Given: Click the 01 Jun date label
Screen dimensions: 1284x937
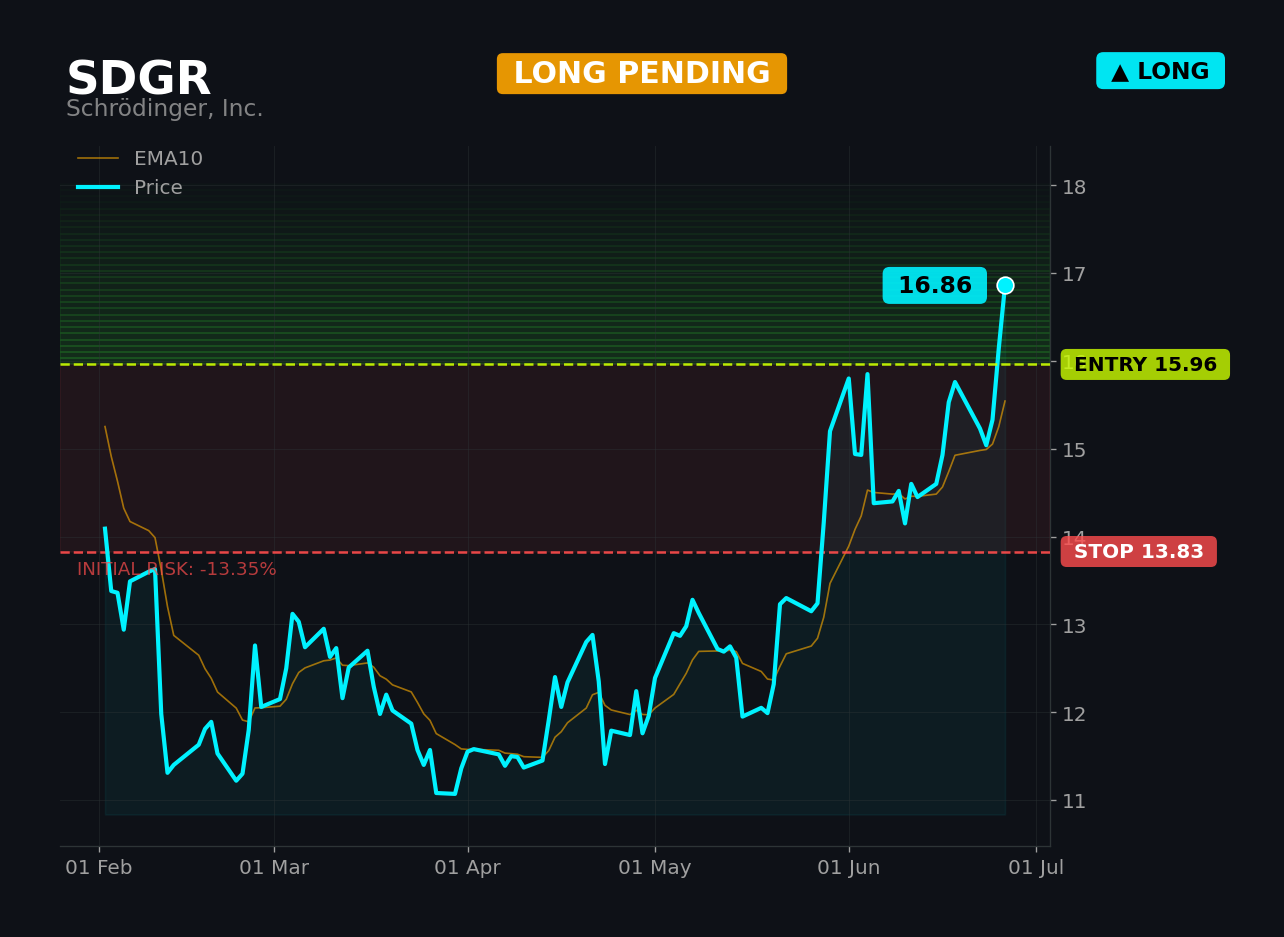Looking at the screenshot, I should click(x=849, y=868).
